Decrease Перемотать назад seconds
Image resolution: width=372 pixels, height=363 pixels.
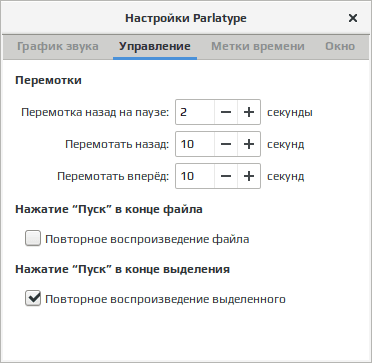pos(226,144)
